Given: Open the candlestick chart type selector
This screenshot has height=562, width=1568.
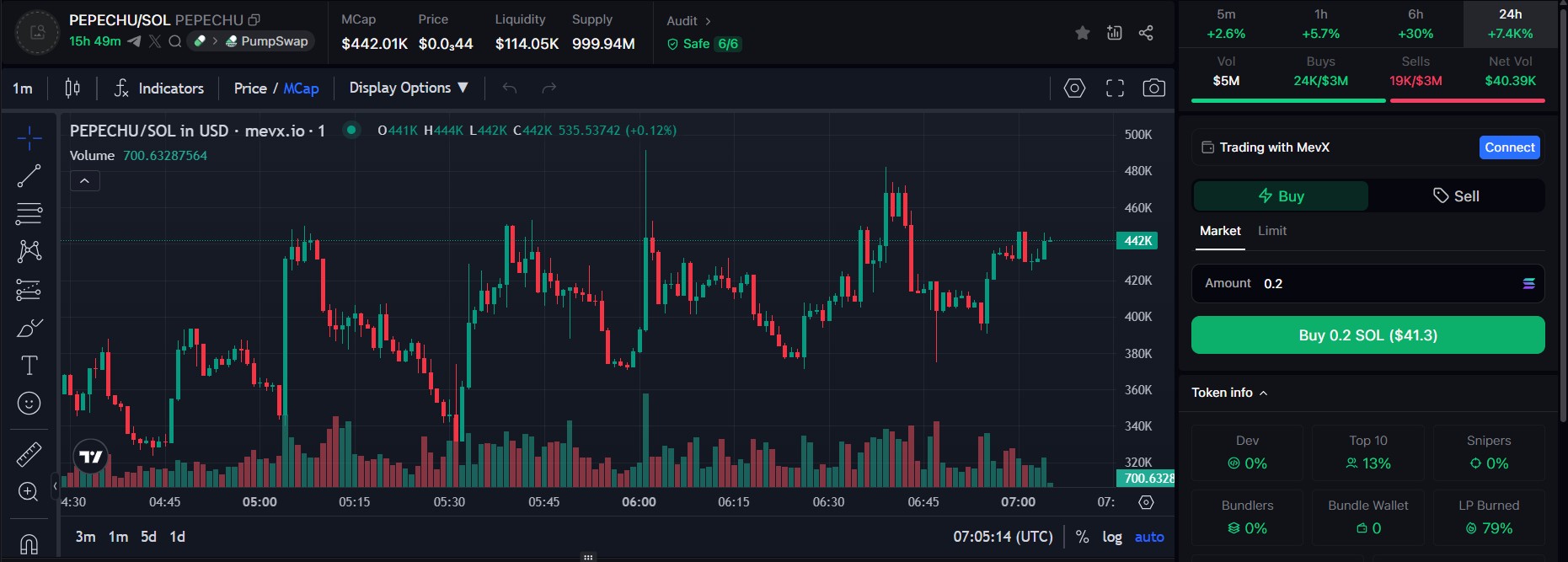Looking at the screenshot, I should 72,88.
